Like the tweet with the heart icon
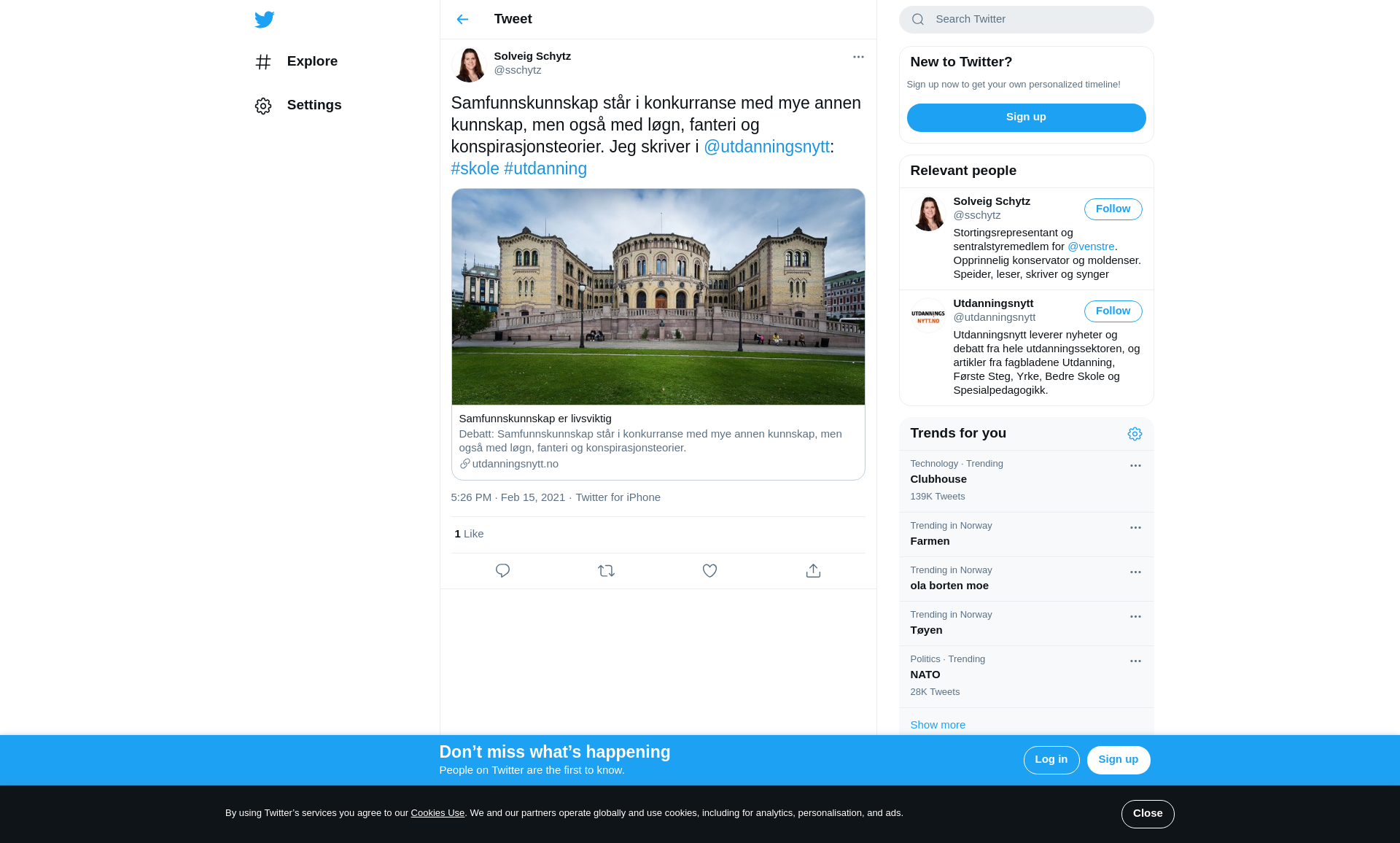The image size is (1400, 843). (x=709, y=571)
